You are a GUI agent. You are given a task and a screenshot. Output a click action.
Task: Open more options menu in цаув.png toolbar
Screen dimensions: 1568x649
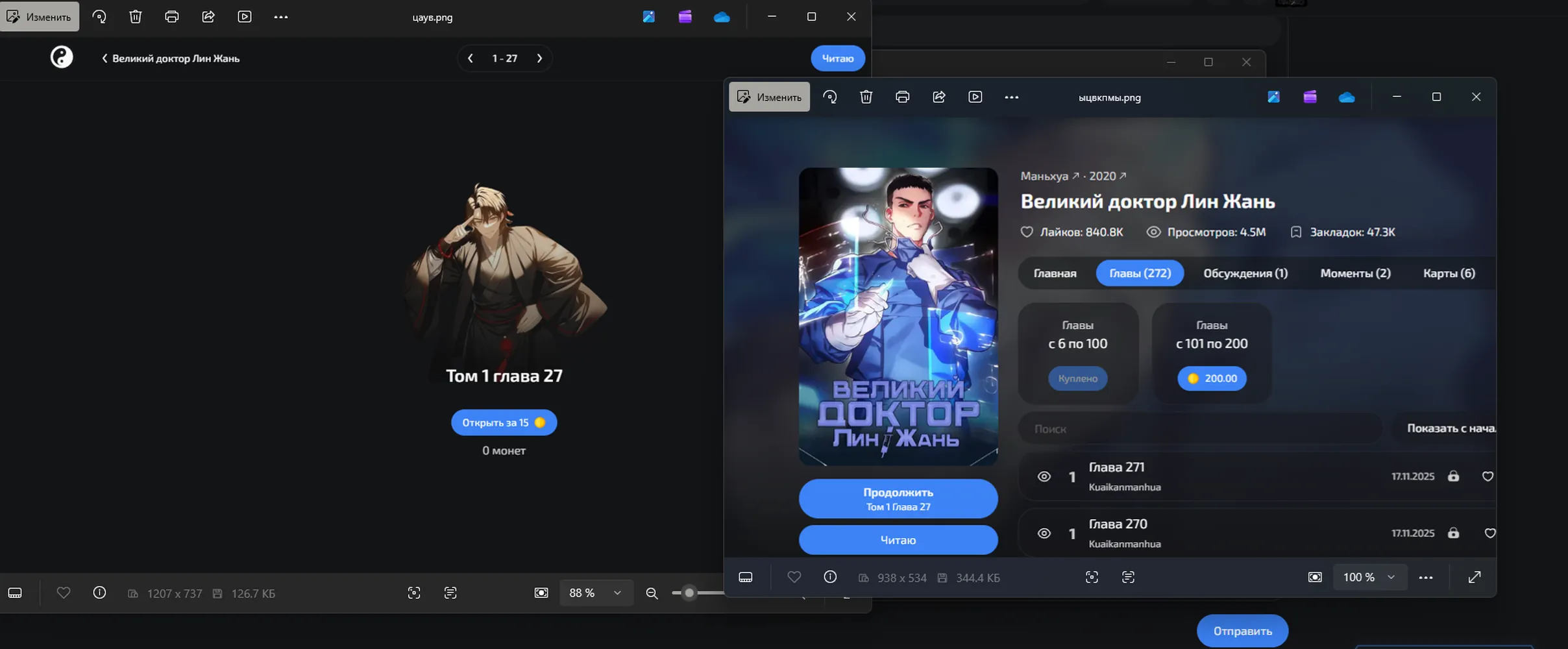281,17
